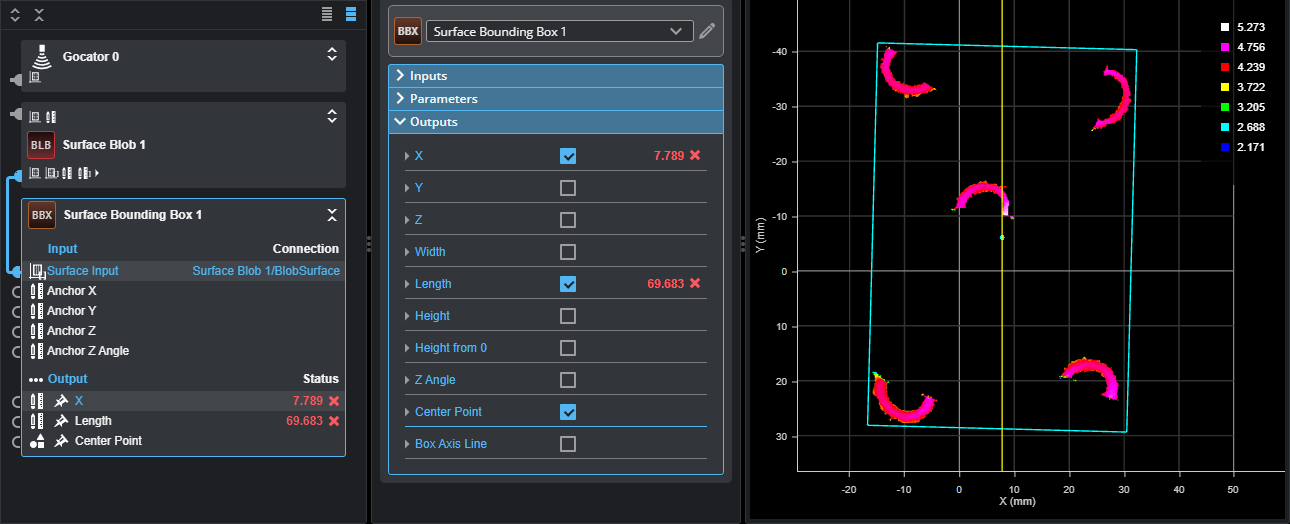Switch to detailed list view icon
Image resolution: width=1290 pixels, height=524 pixels.
(351, 14)
